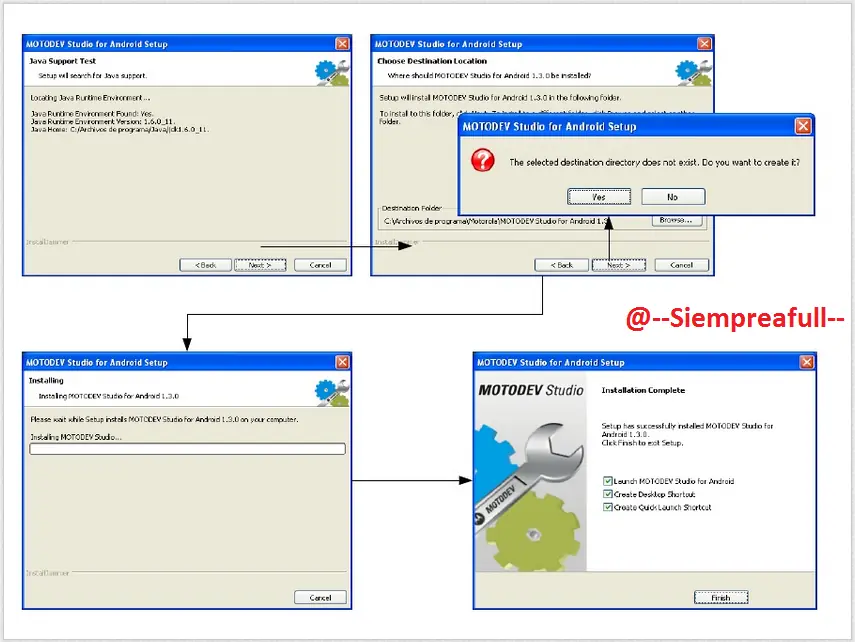This screenshot has height=642, width=855.
Task: Click 'Locating Java Runtime Environment...' text
Action: coord(90,98)
